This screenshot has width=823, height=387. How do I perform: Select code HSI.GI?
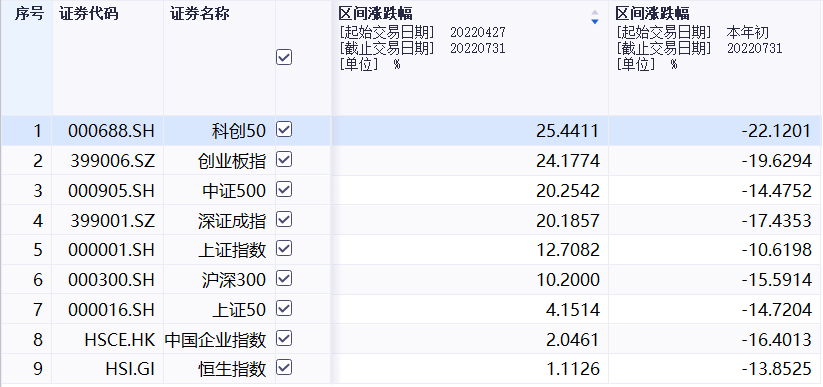pos(130,369)
